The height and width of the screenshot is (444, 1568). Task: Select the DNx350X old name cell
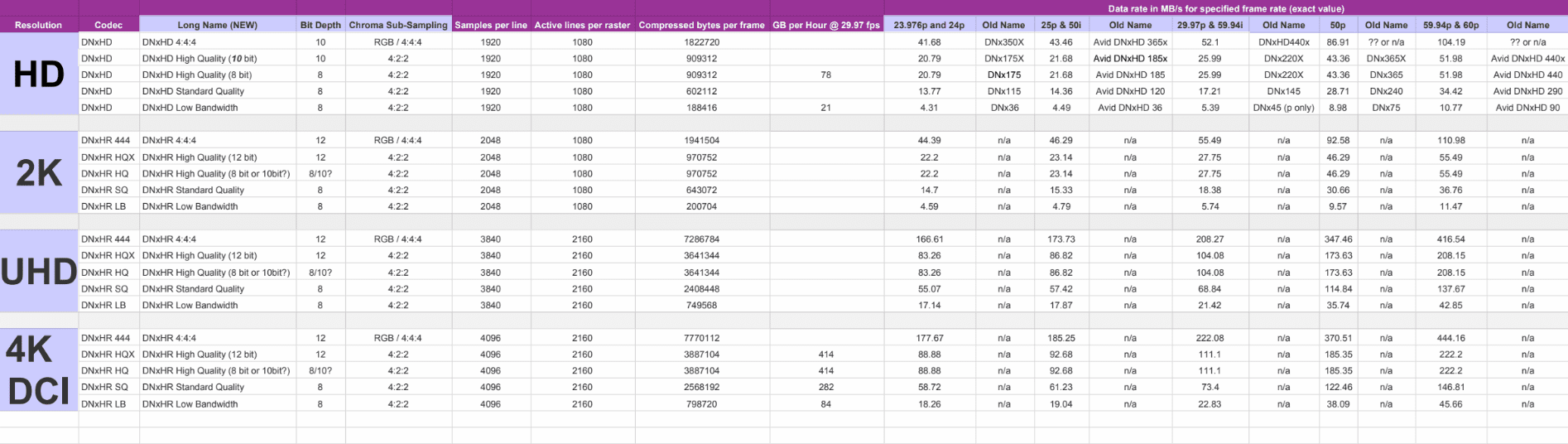[x=1004, y=41]
